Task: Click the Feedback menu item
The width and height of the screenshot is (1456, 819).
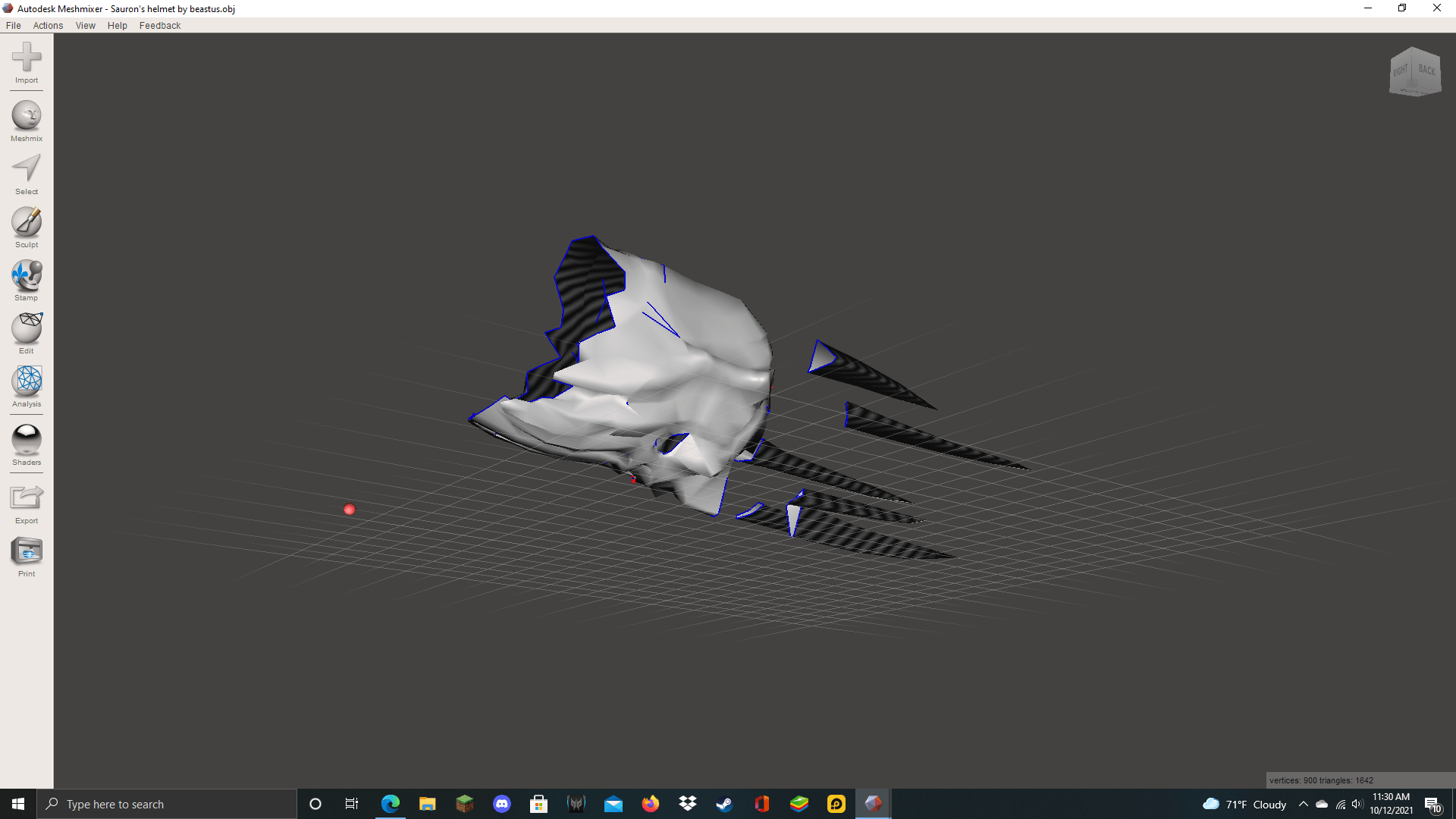Action: pyautogui.click(x=159, y=25)
